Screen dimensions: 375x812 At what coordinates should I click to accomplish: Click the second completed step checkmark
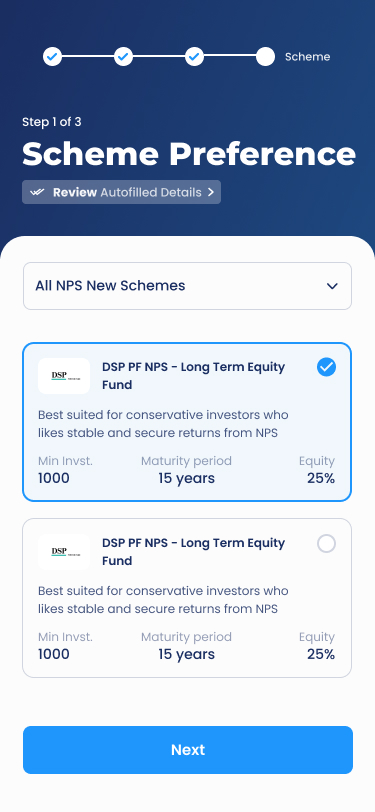coord(123,56)
